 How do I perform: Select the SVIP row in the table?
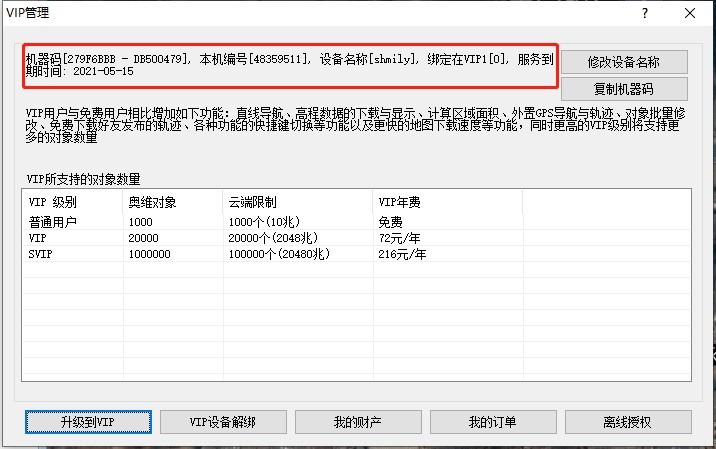[x=43, y=254]
